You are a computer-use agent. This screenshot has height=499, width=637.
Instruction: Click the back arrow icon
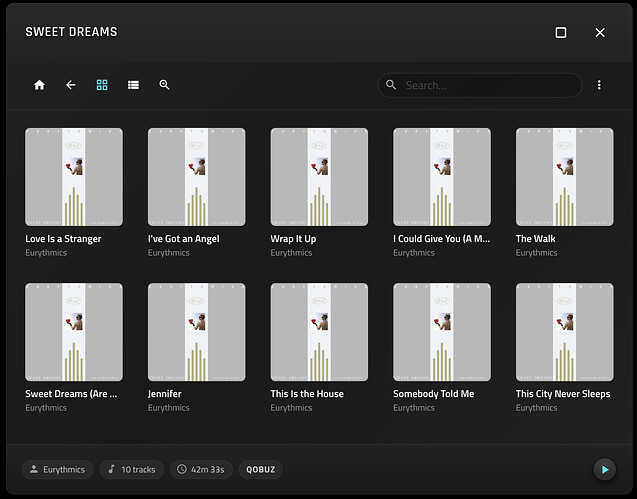[x=71, y=85]
